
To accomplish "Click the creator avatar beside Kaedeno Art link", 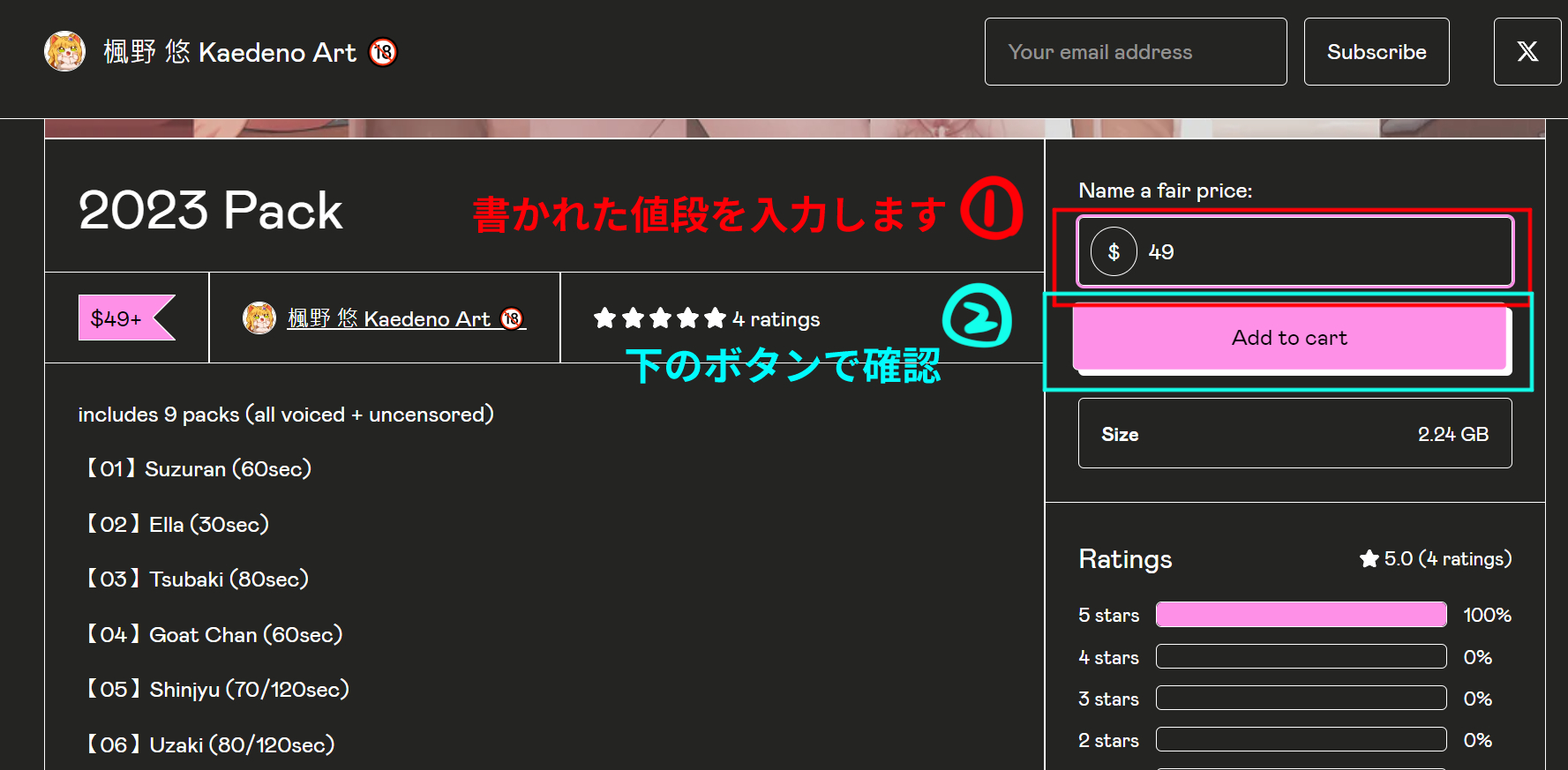I will click(259, 318).
